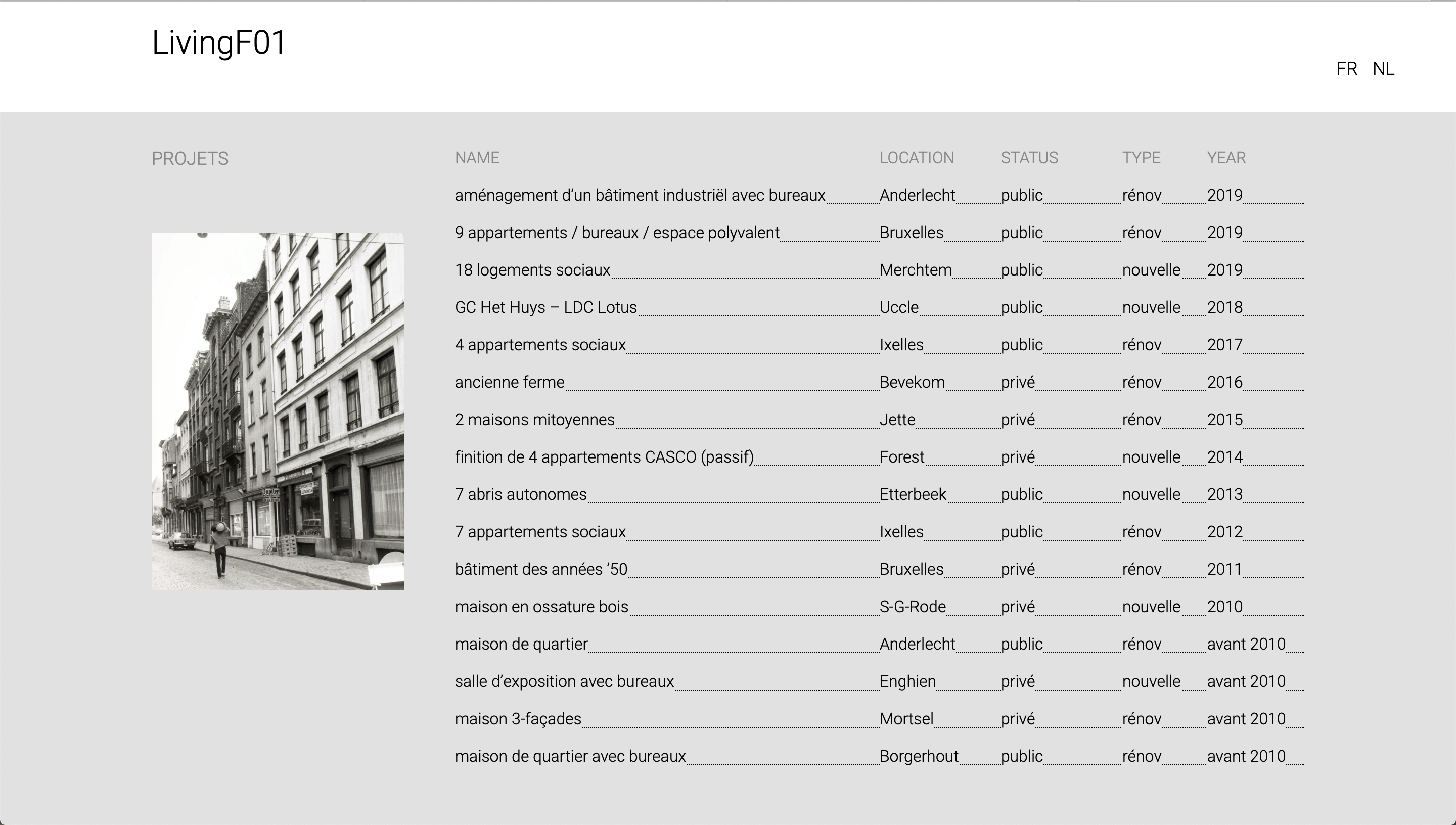1456x825 pixels.
Task: Click Uccle location cell
Action: [899, 308]
